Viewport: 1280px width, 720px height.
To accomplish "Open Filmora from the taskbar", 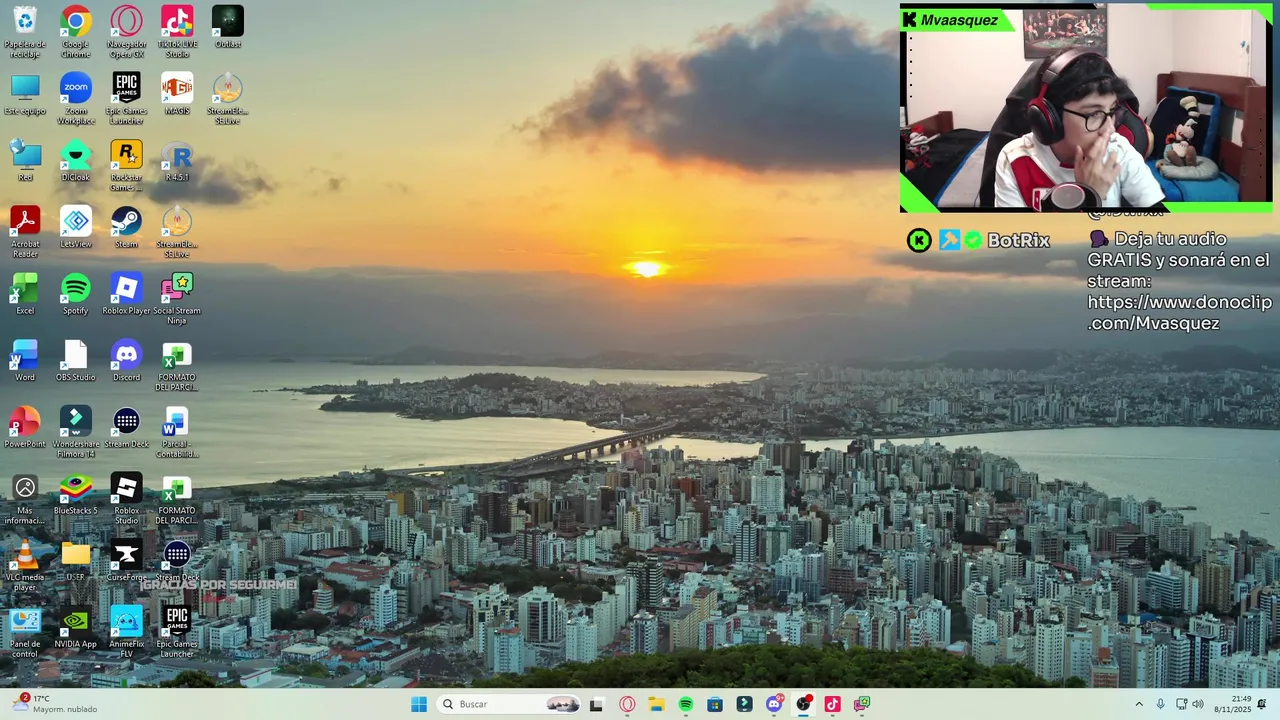I will pyautogui.click(x=744, y=704).
